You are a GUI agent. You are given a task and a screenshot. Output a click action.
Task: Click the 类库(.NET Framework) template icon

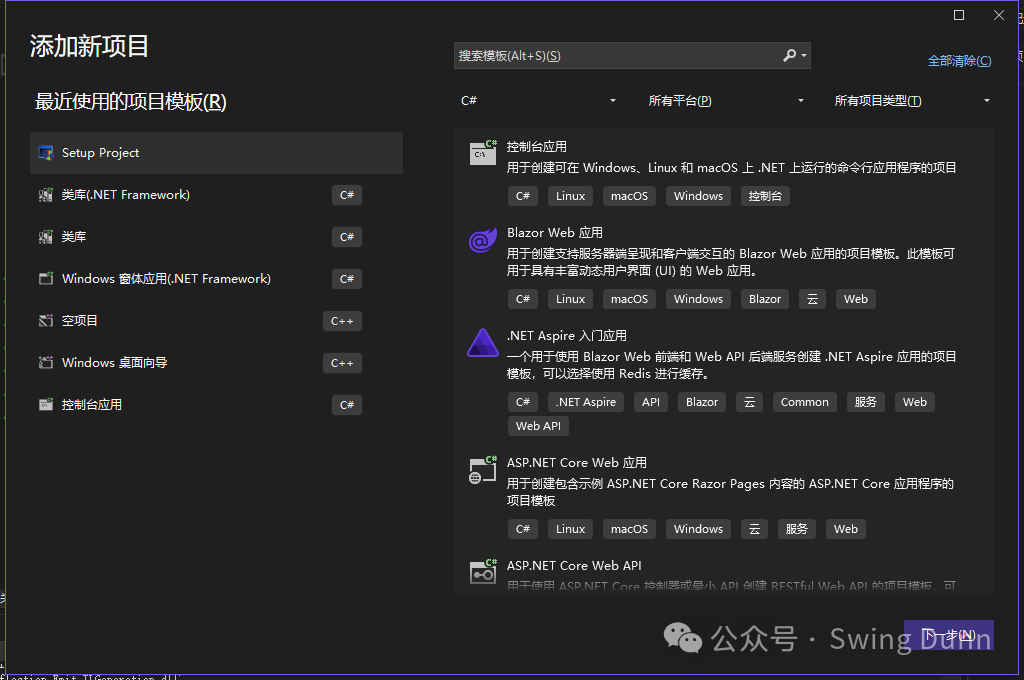(46, 195)
